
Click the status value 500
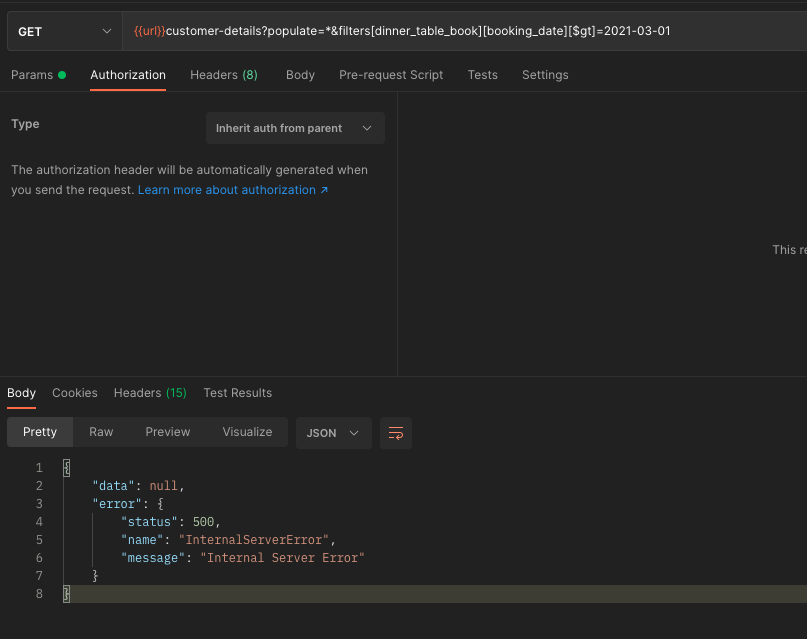pyautogui.click(x=203, y=522)
